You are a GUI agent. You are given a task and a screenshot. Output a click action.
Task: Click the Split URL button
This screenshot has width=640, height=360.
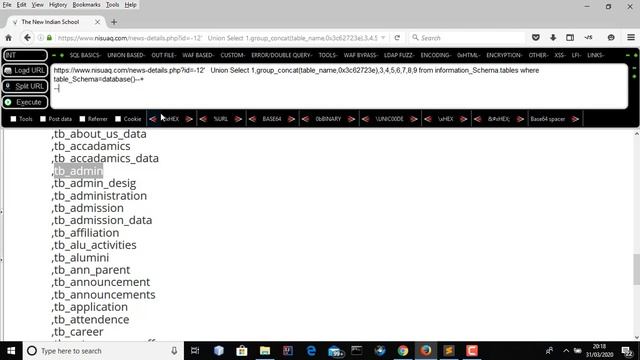coord(25,86)
